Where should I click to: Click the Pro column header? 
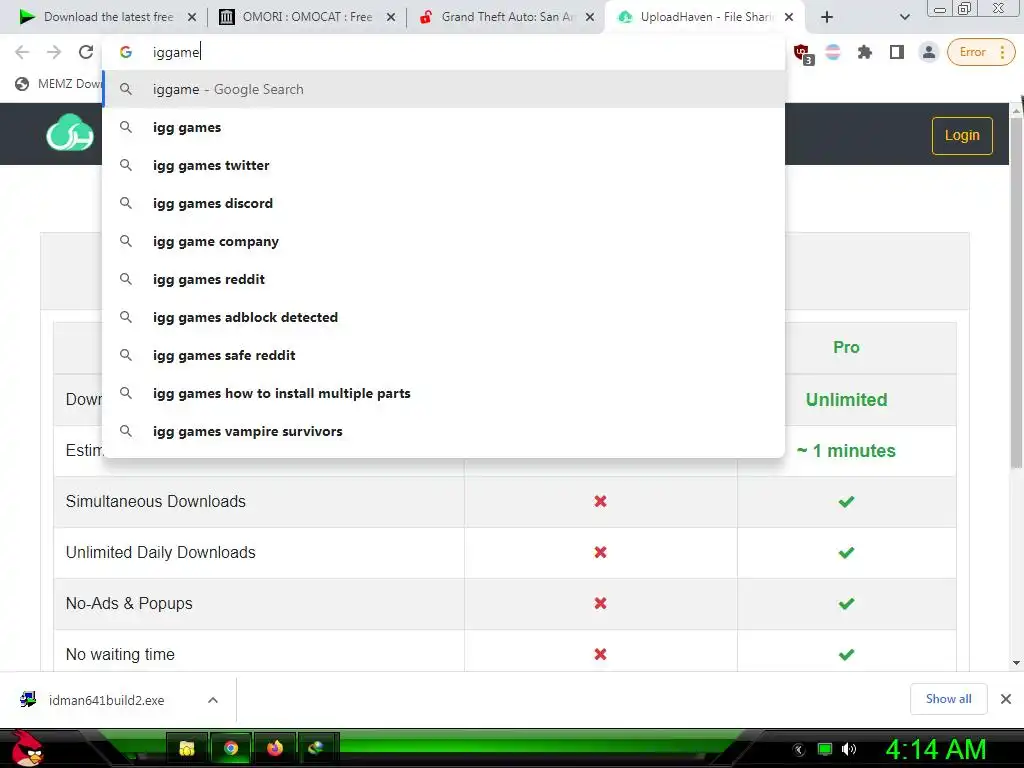coord(846,347)
